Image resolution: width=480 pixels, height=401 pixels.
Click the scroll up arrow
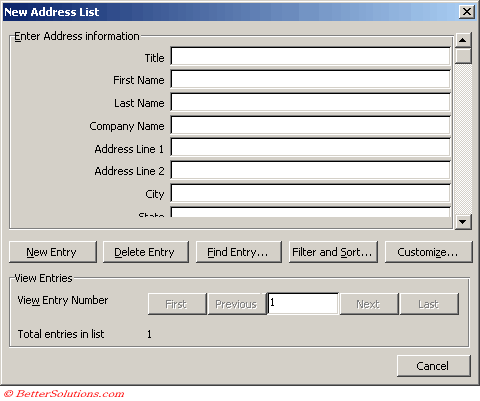pos(463,40)
